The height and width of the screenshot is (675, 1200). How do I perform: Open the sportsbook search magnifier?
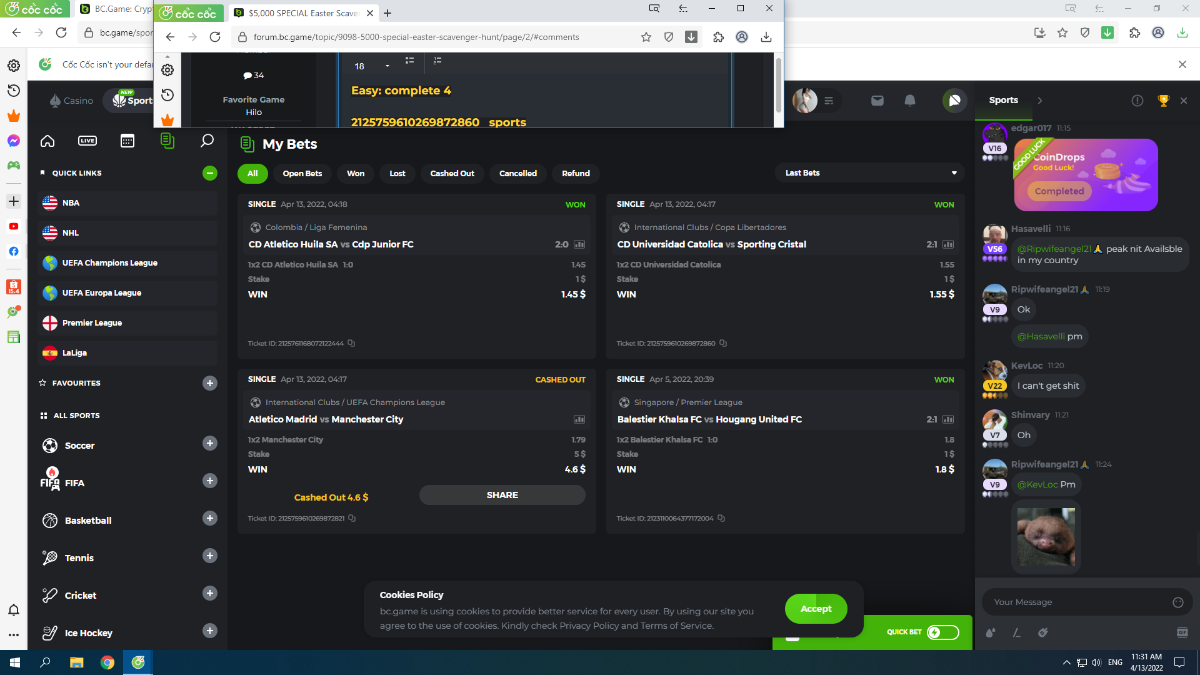(207, 141)
